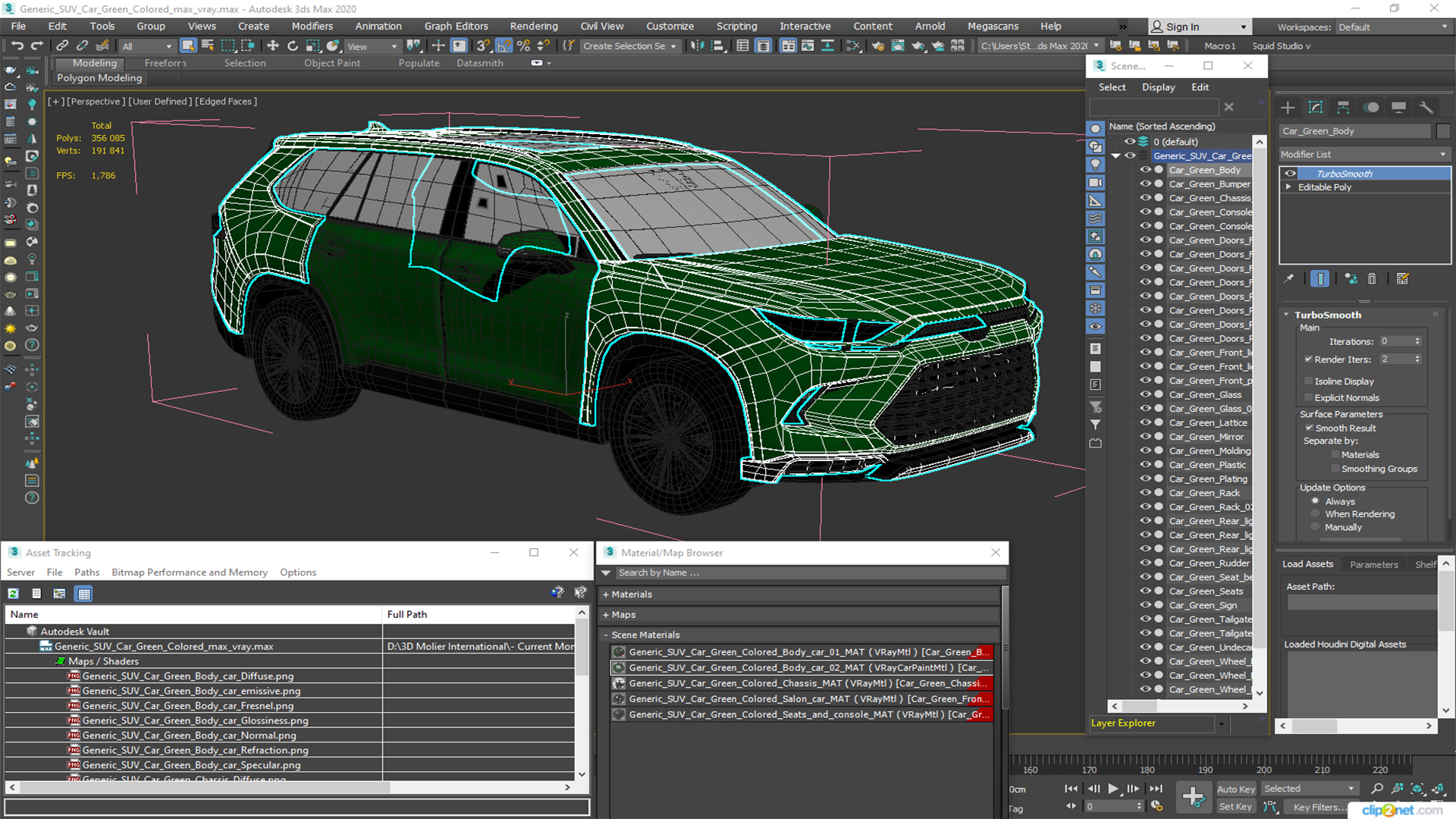Image resolution: width=1456 pixels, height=819 pixels.
Task: Click the object color swatch beside Car_Green_Body
Action: [1442, 131]
